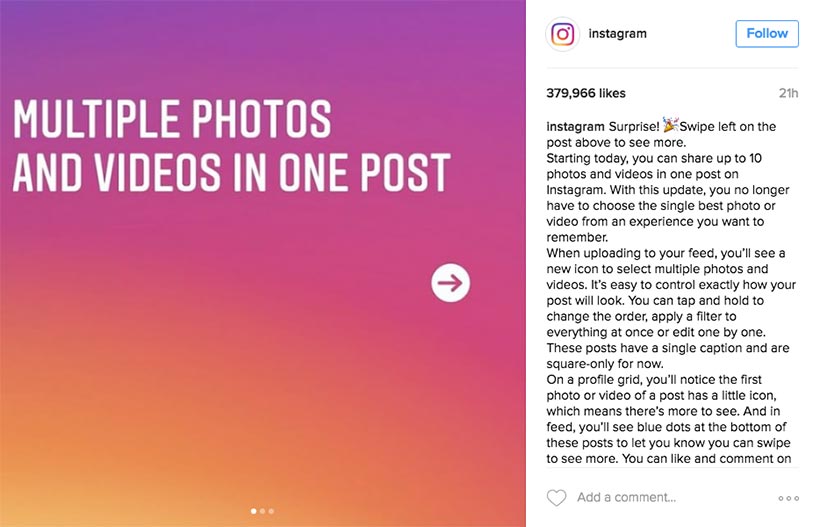The height and width of the screenshot is (527, 820).
Task: Select the first carousel indicator dot
Action: click(x=254, y=511)
